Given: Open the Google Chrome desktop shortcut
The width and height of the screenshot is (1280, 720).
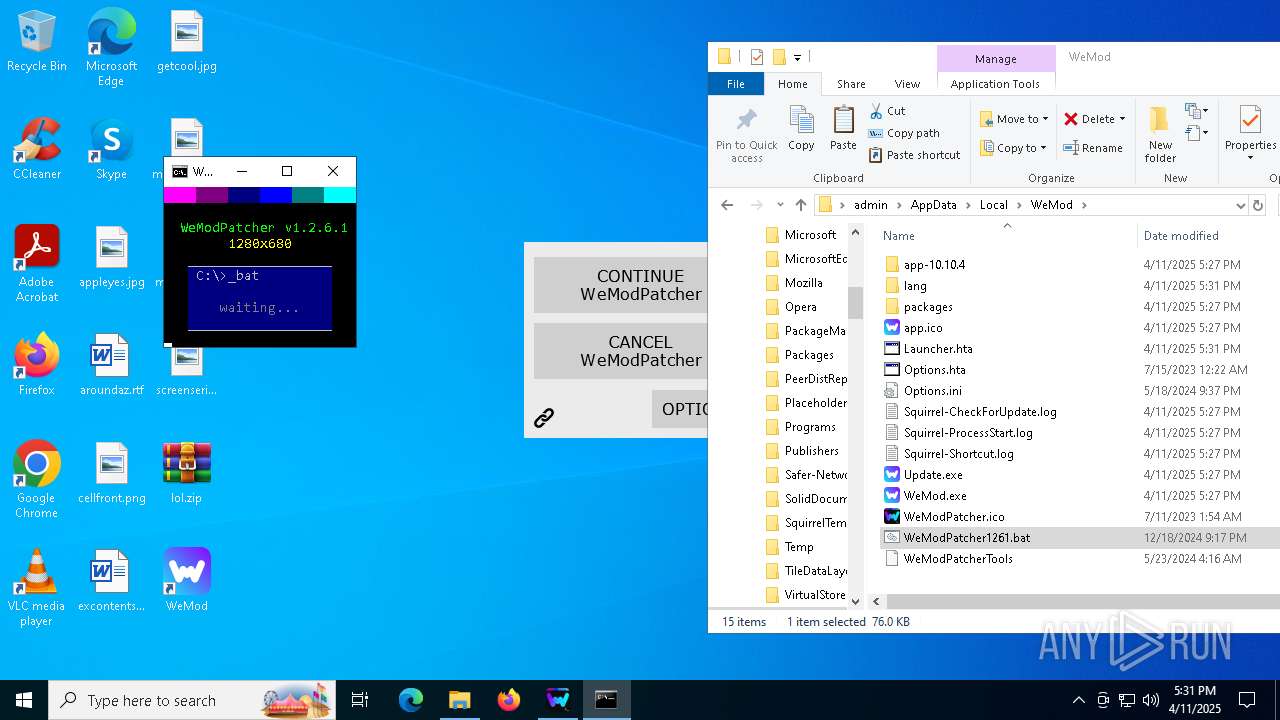Looking at the screenshot, I should (x=37, y=480).
